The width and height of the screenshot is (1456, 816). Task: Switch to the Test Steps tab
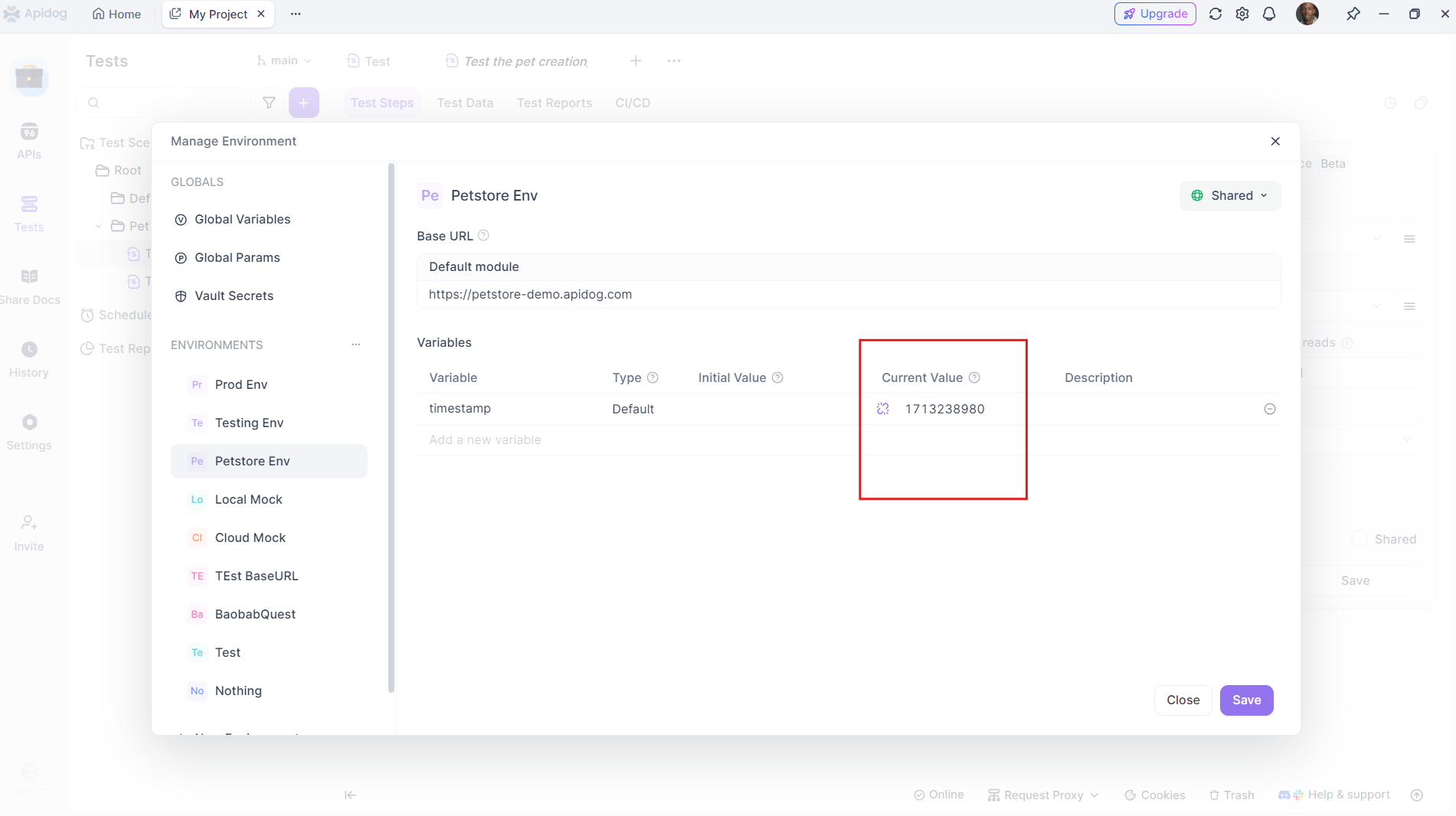click(x=382, y=103)
